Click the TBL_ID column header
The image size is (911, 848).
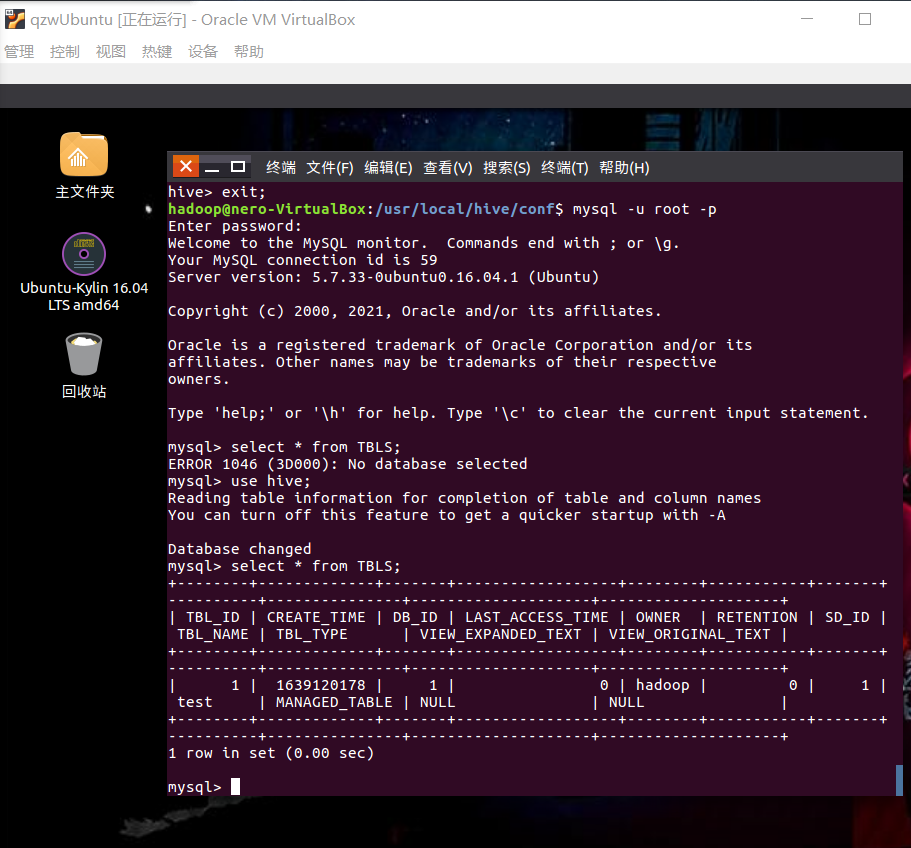213,617
